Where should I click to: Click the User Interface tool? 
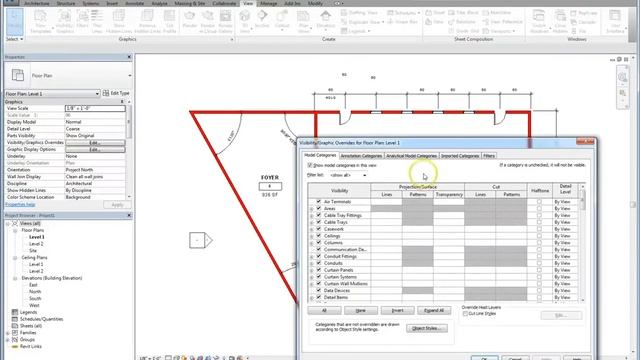pos(615,21)
